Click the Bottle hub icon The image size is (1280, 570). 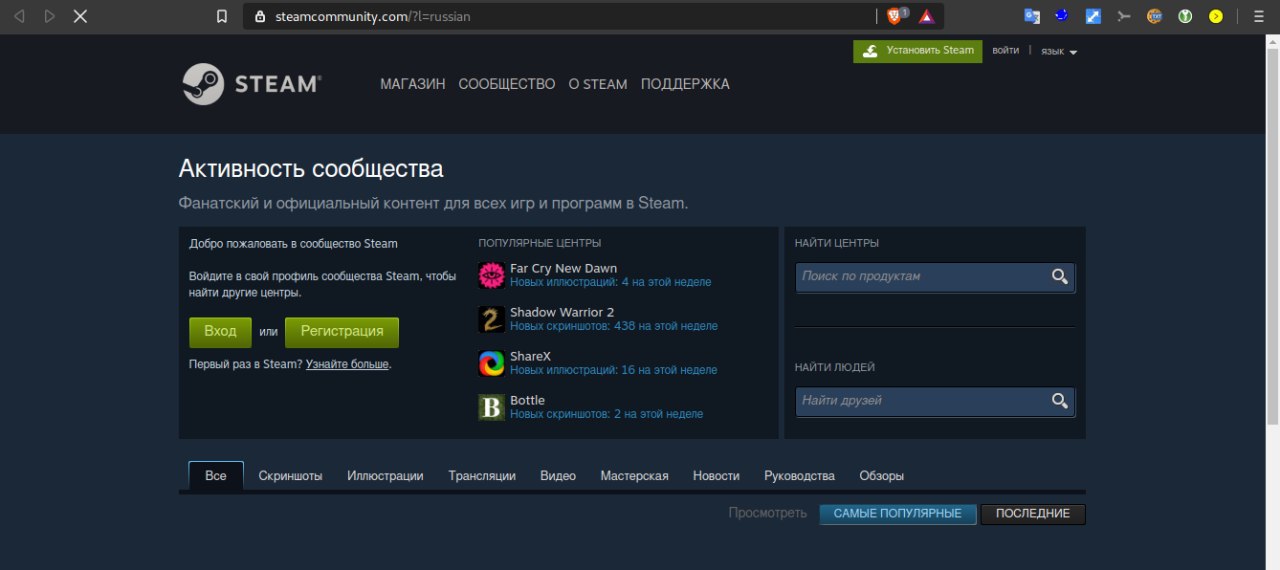(x=491, y=407)
